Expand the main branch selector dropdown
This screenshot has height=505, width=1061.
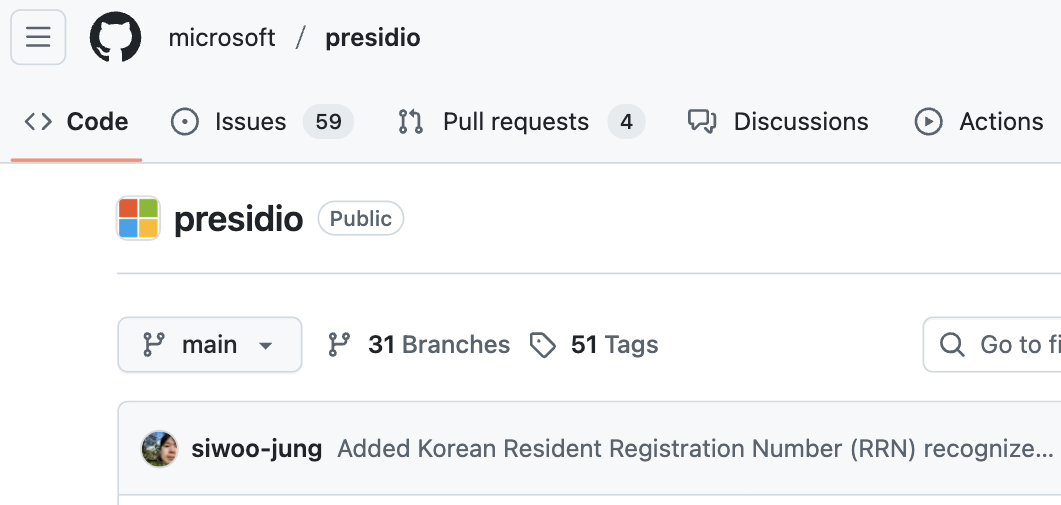[x=210, y=345]
